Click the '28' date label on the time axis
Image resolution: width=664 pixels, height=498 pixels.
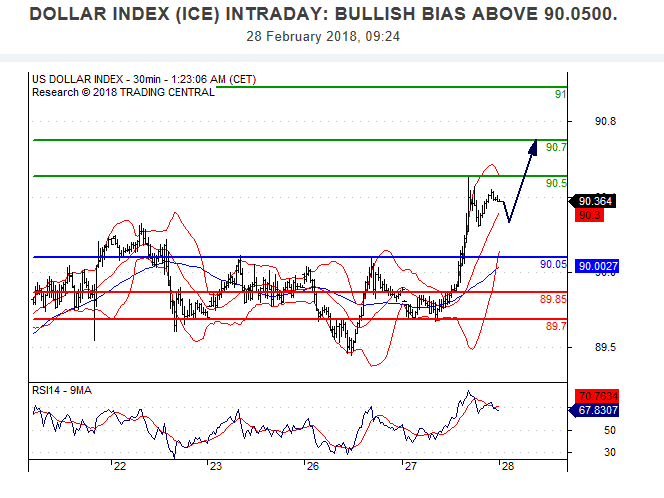point(508,467)
